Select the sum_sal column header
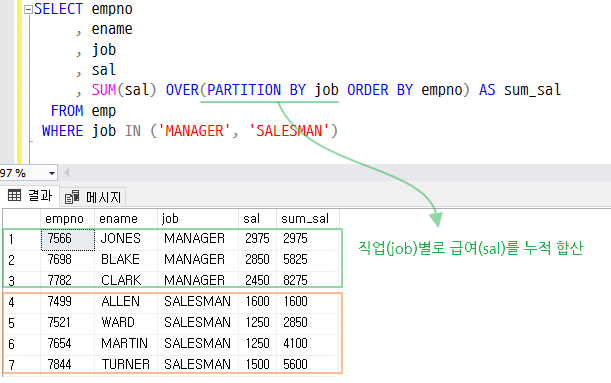 (308, 219)
